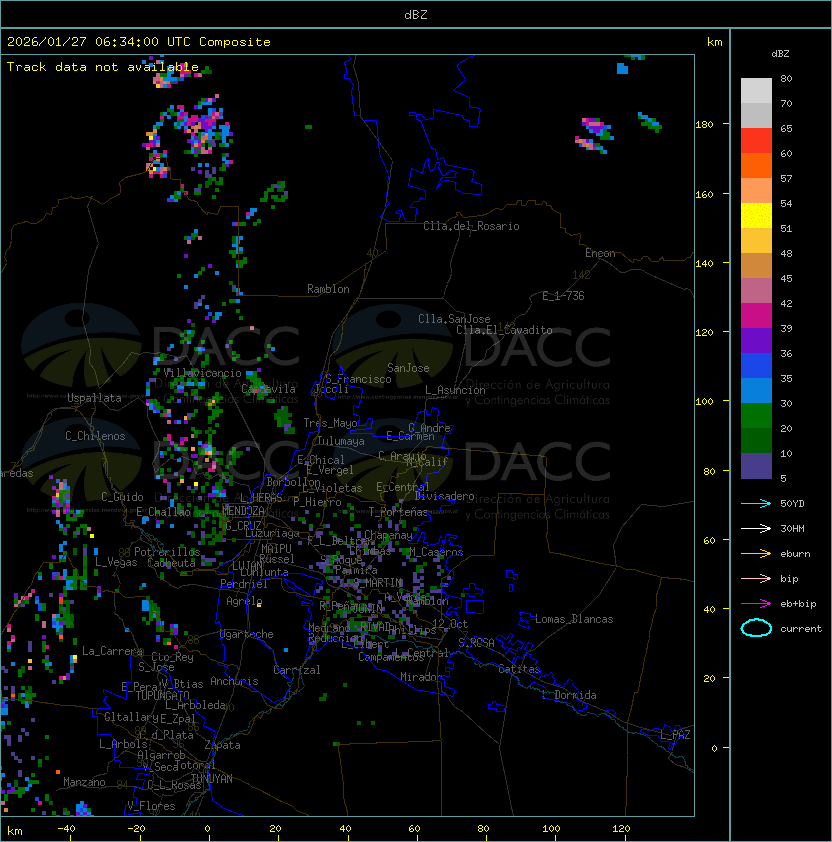
Task: Click the '-40' km tick on the bottom axis
Action: pyautogui.click(x=67, y=829)
